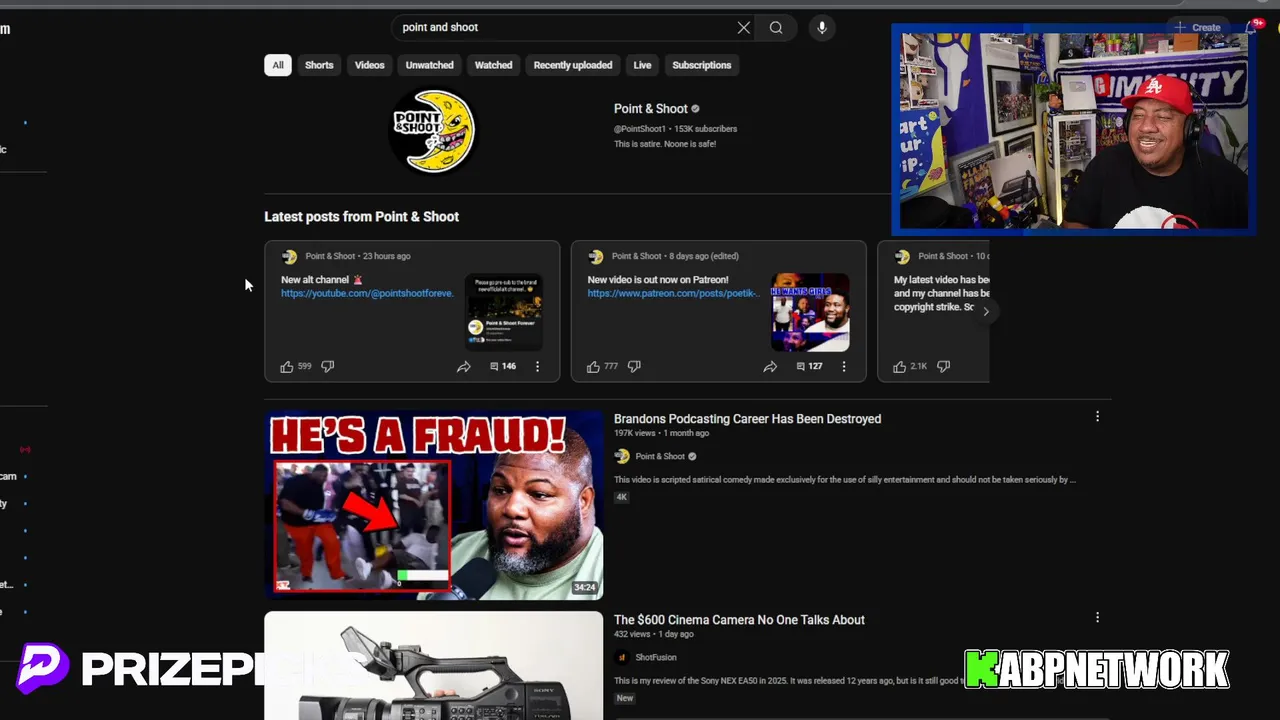Click the New badge under camera video
Image resolution: width=1280 pixels, height=720 pixels.
pos(625,698)
